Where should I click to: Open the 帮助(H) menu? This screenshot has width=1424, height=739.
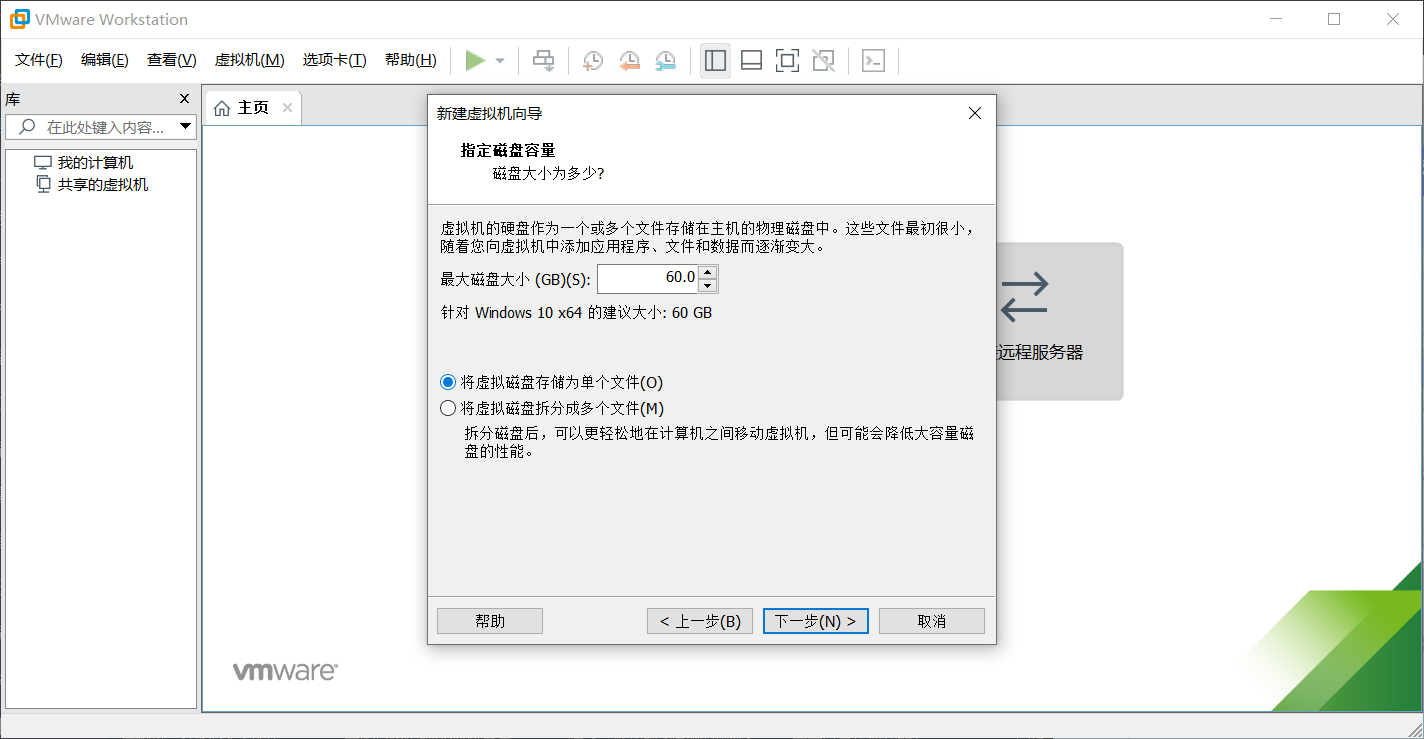click(x=411, y=60)
